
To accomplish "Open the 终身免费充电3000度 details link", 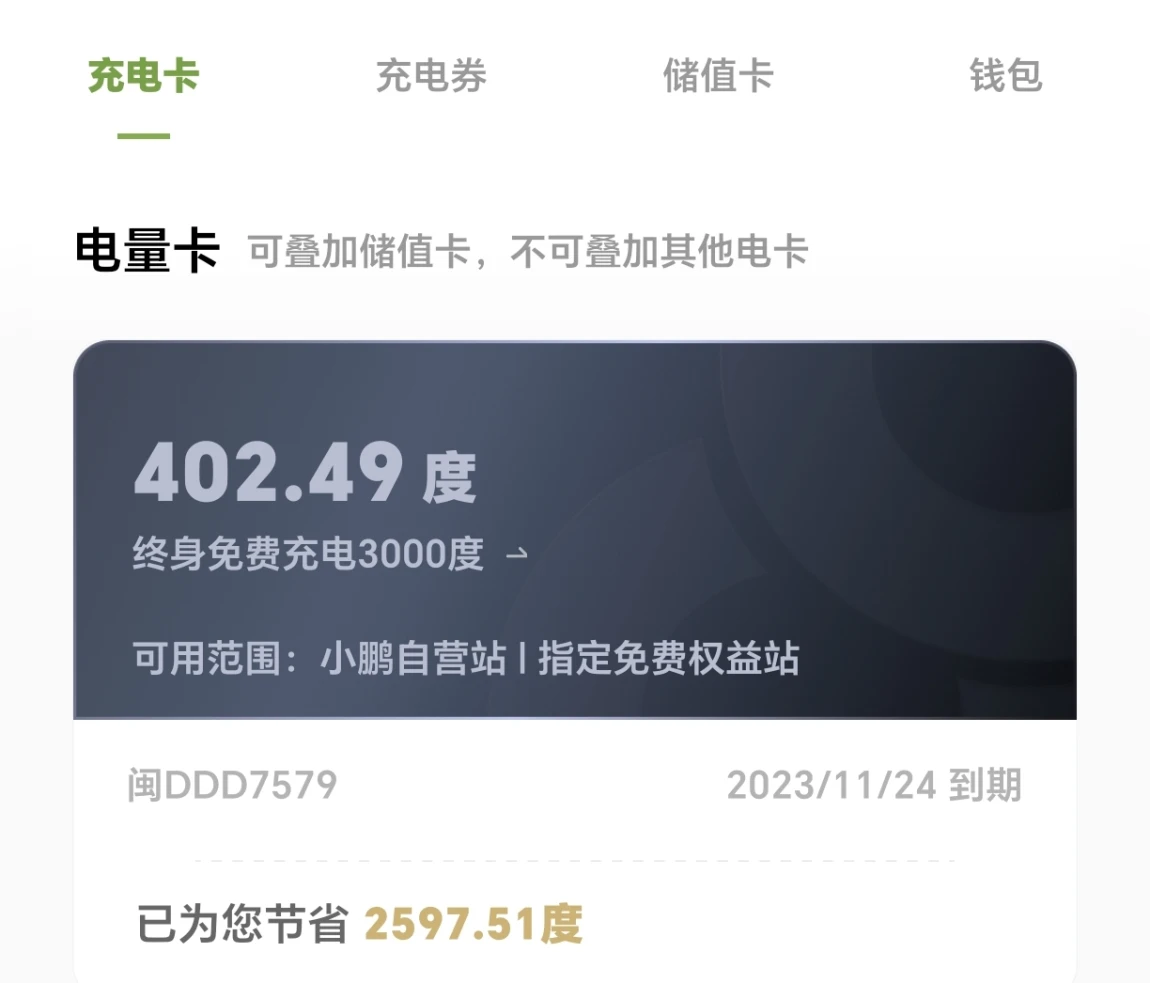I will point(308,554).
